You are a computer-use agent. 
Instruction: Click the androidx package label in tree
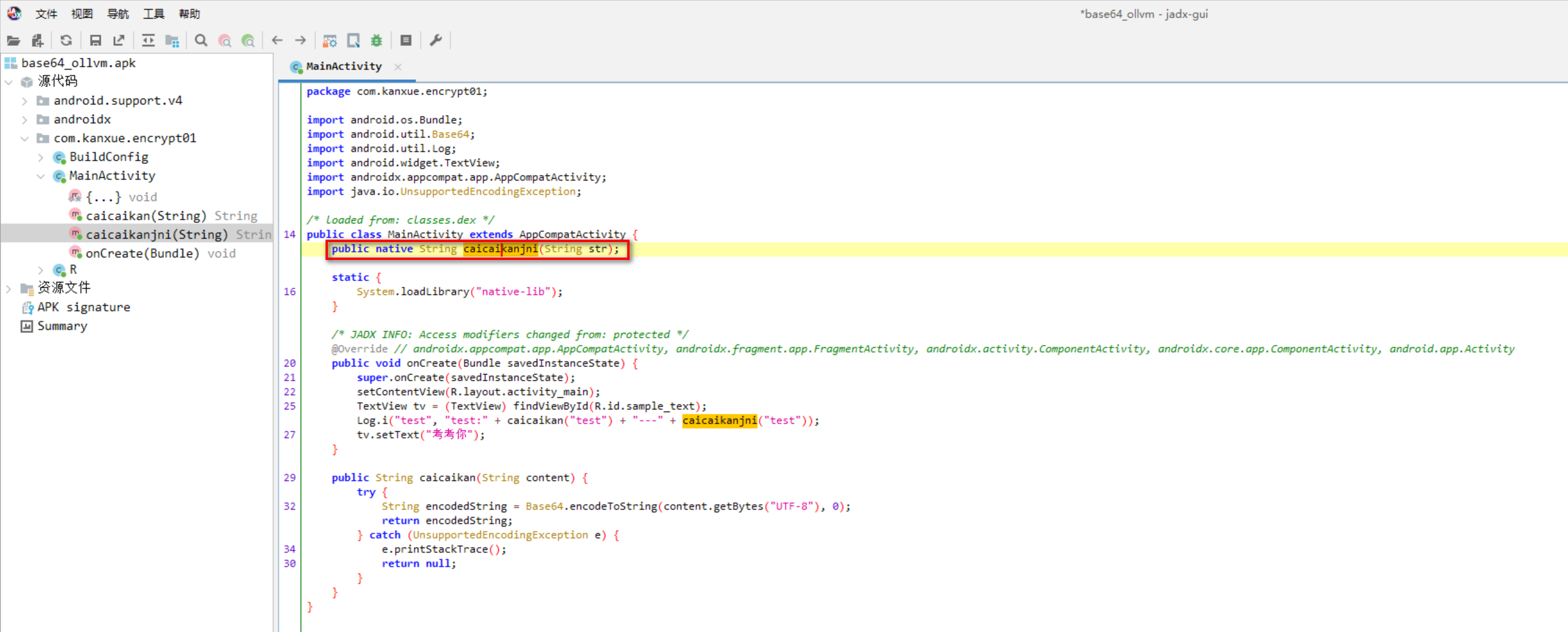pyautogui.click(x=82, y=119)
